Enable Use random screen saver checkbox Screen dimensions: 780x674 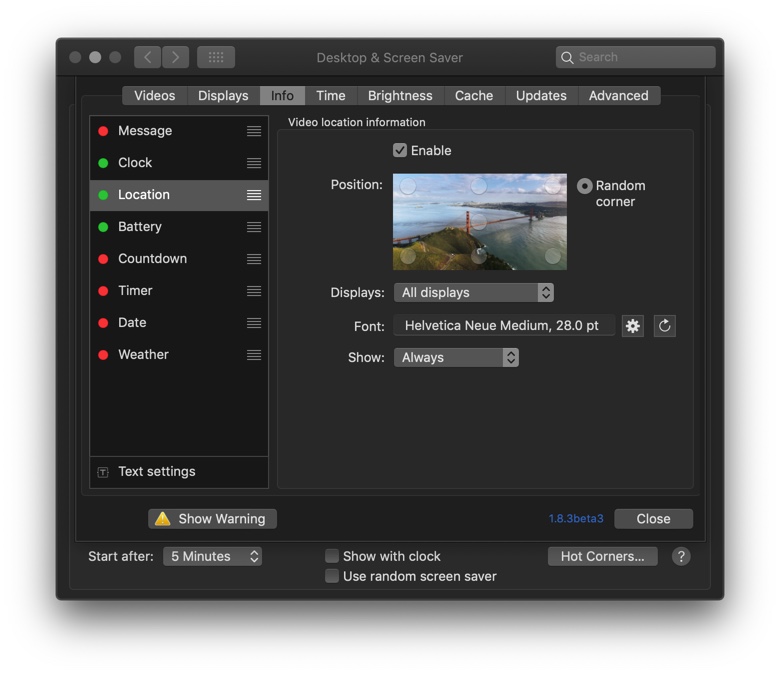click(x=332, y=576)
